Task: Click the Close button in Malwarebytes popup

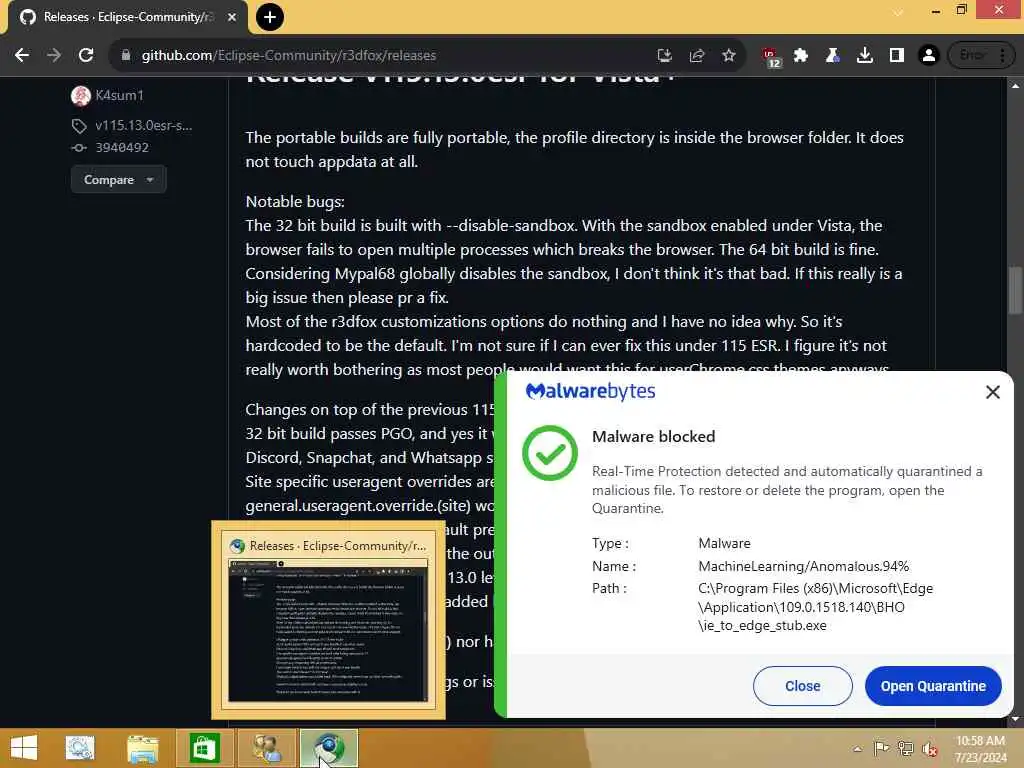Action: pos(803,686)
